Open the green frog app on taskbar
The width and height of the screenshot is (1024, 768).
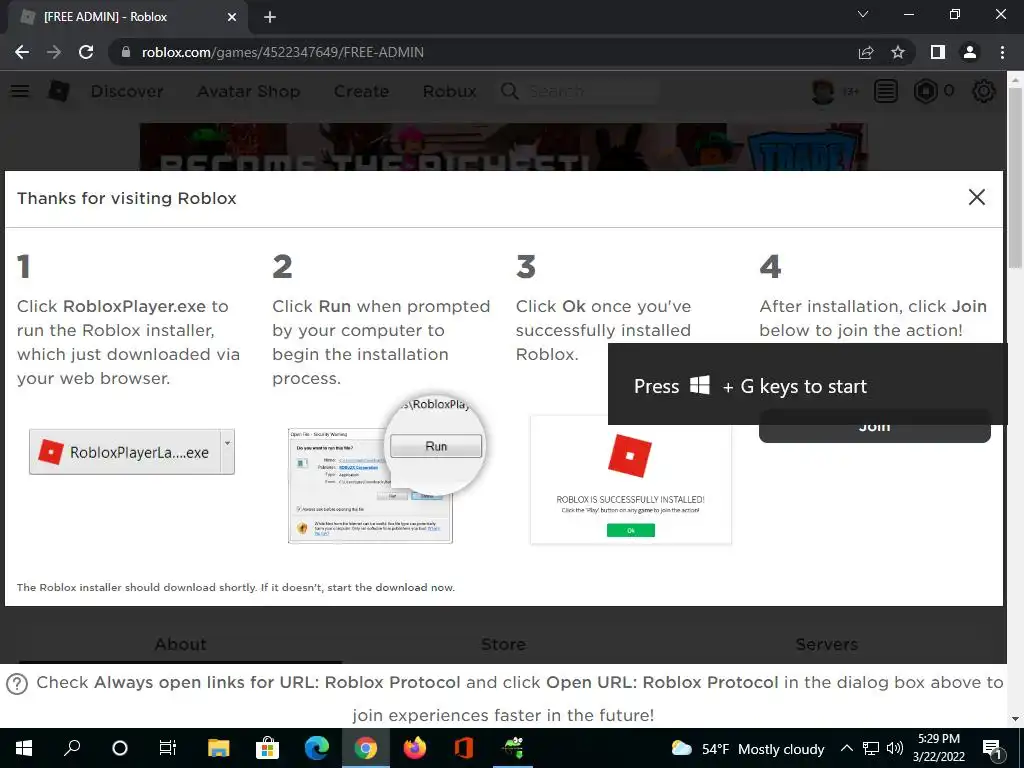point(513,748)
